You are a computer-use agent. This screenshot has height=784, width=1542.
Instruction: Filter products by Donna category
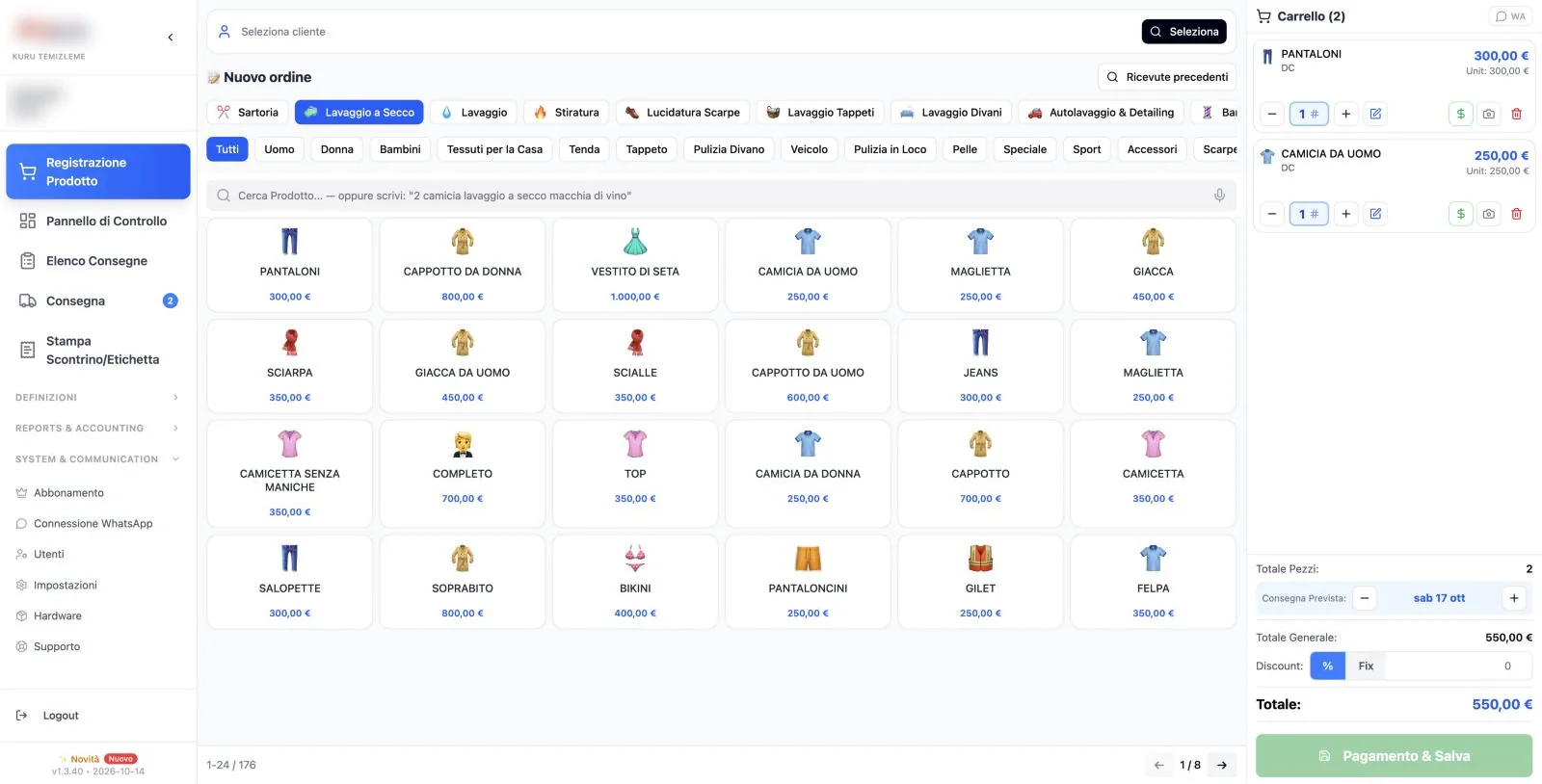point(337,149)
